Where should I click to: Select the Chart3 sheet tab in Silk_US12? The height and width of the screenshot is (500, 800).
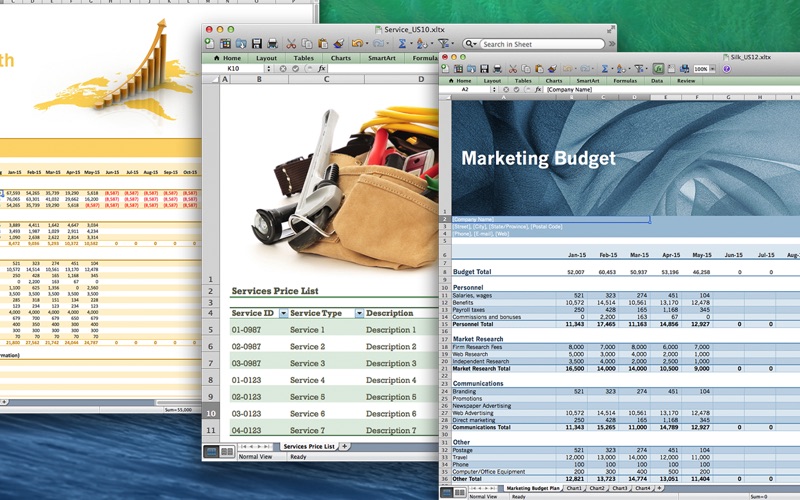coord(620,488)
